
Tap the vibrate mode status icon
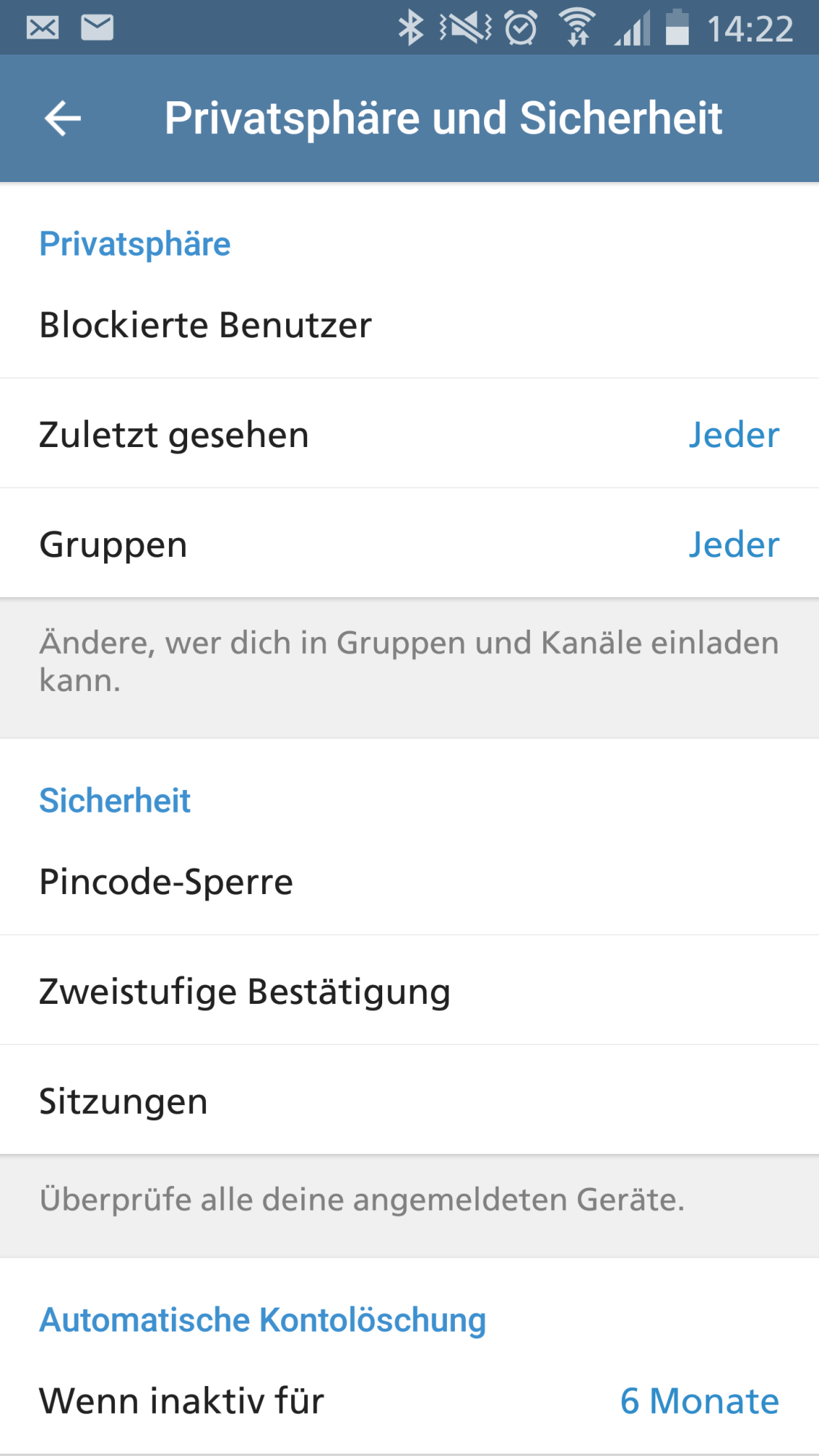[466, 28]
